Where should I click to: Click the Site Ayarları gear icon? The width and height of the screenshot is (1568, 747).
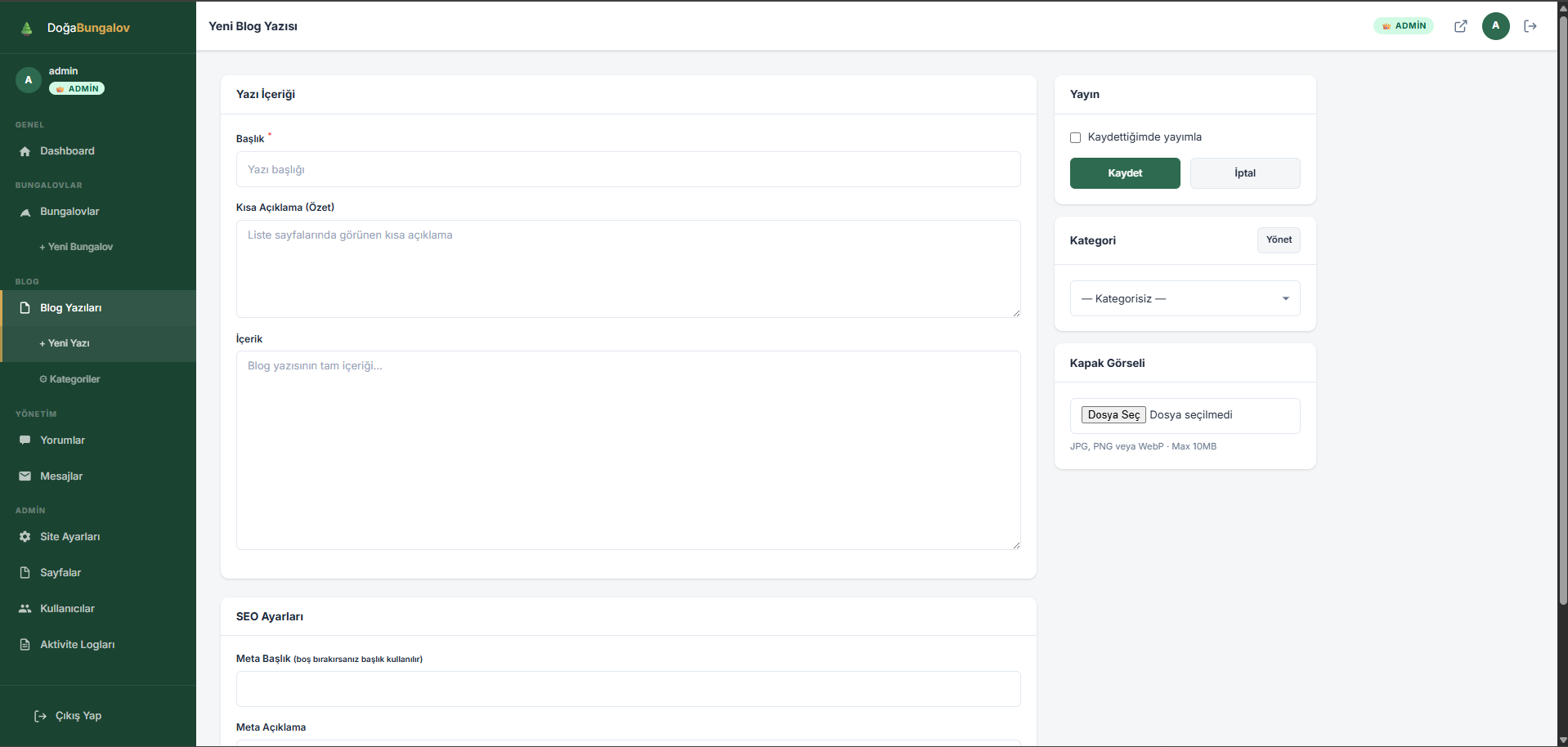click(25, 537)
